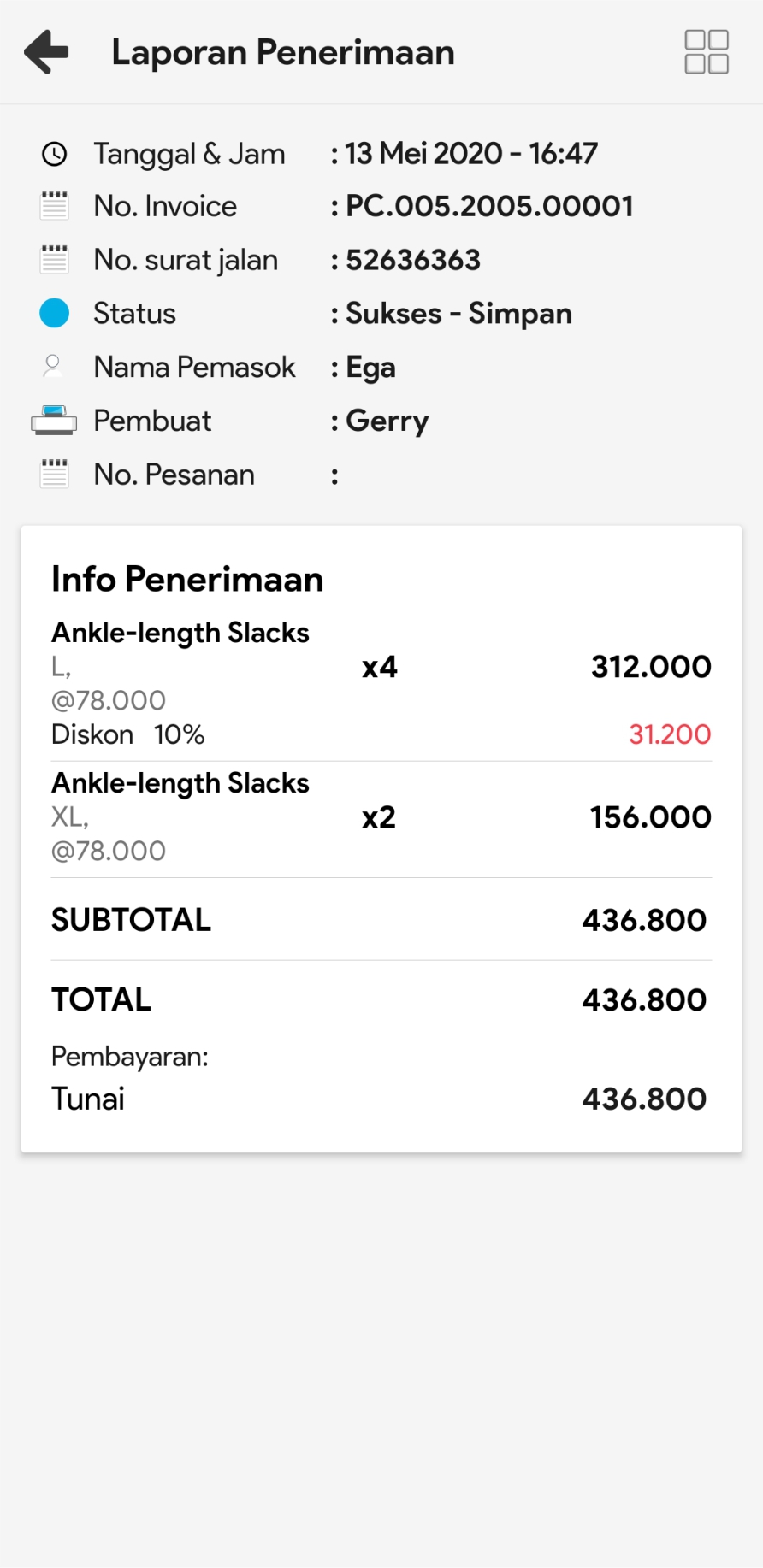Click the Sukses - Simpan status text
The image size is (763, 1568).
tap(458, 314)
